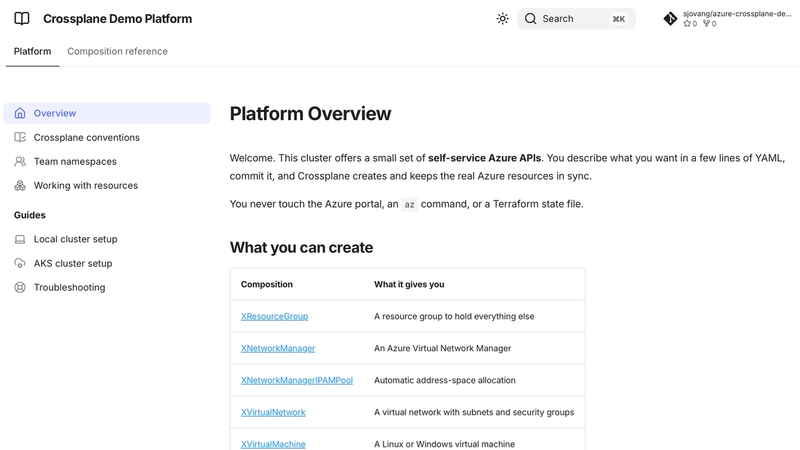Open the XNetworkManagerIPAMPool link
The image size is (800, 450).
click(x=297, y=380)
